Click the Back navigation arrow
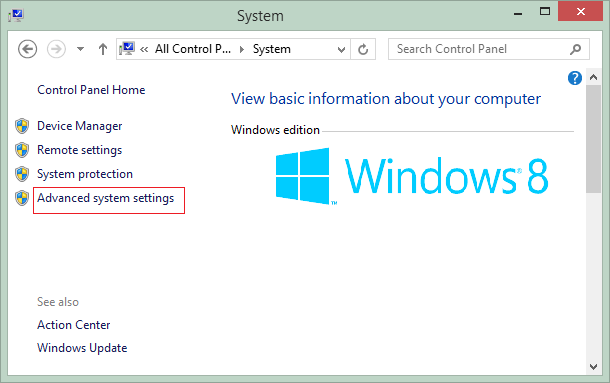The height and width of the screenshot is (383, 610). [x=27, y=49]
